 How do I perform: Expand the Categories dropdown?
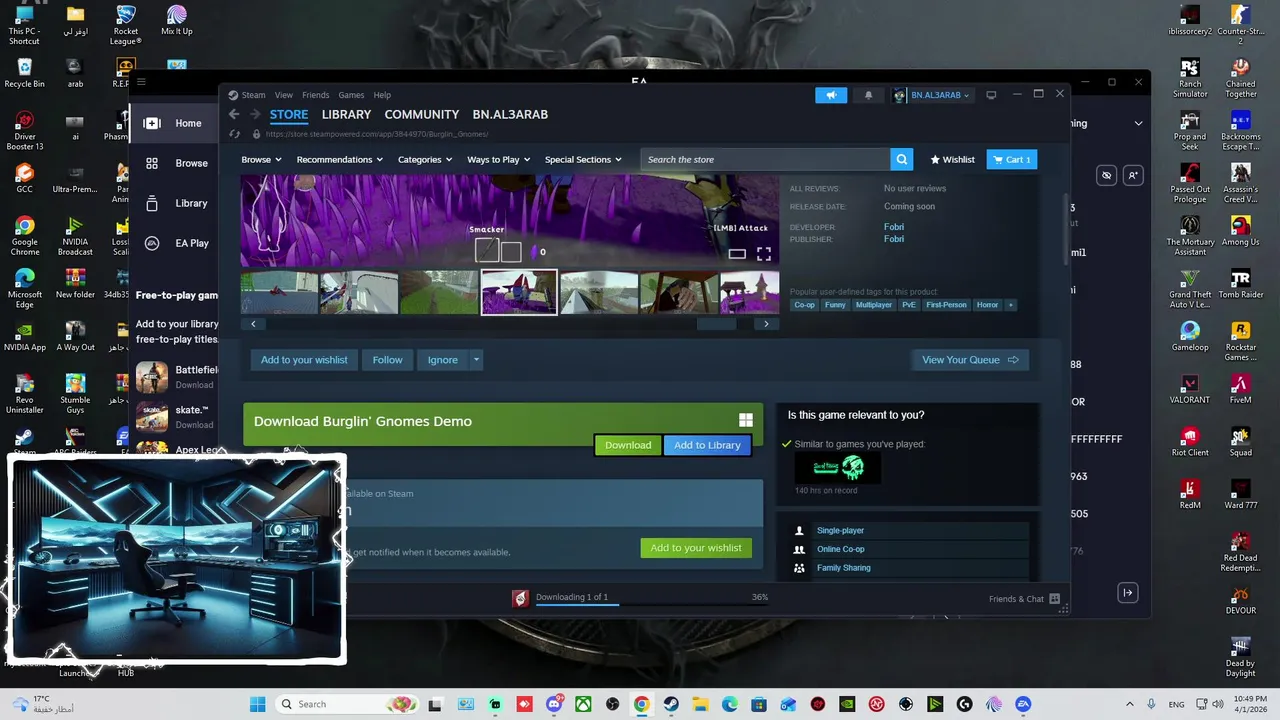point(425,159)
